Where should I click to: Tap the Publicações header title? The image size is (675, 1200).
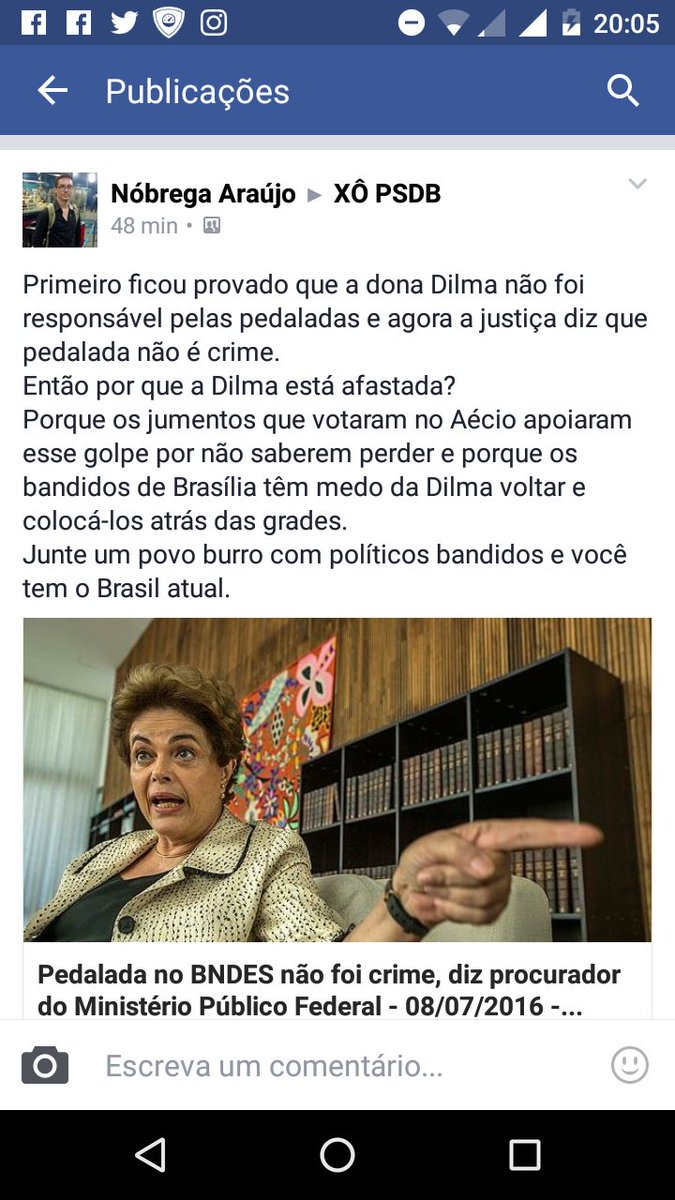coord(197,91)
